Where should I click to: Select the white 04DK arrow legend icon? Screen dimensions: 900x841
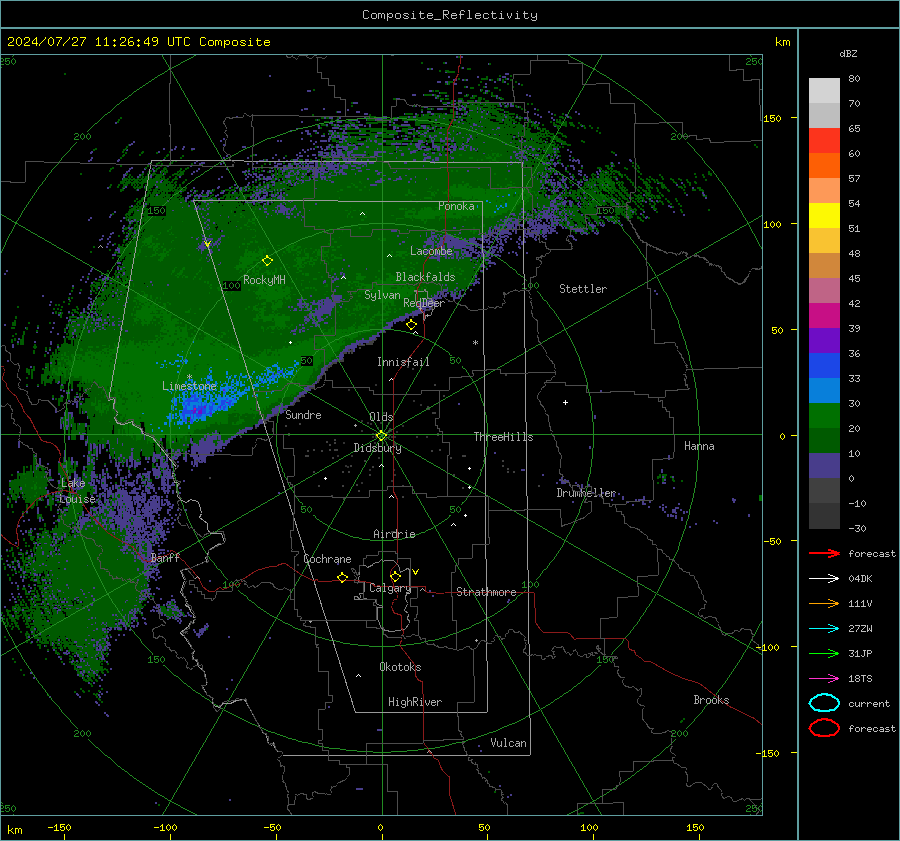824,578
